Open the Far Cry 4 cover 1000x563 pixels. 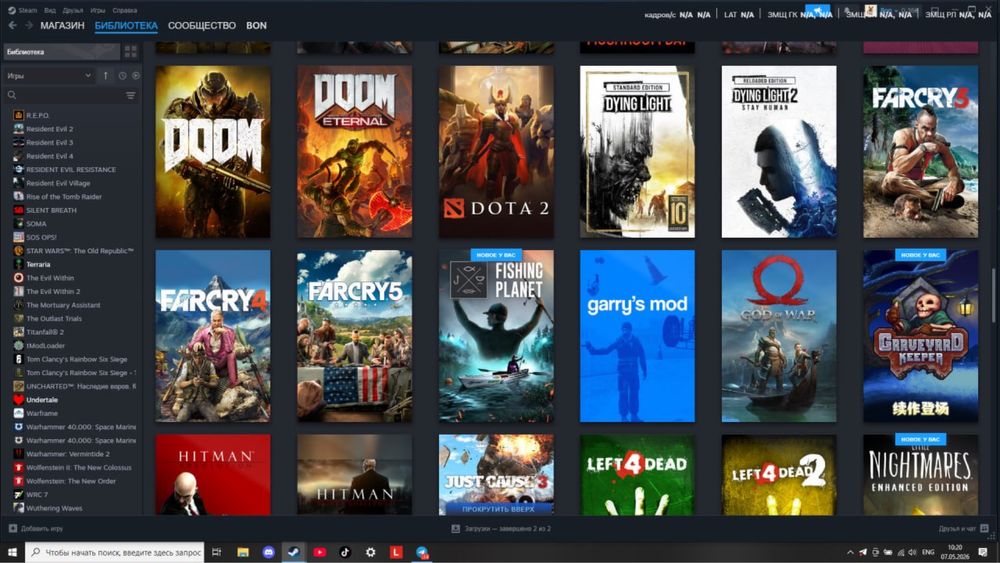click(213, 336)
